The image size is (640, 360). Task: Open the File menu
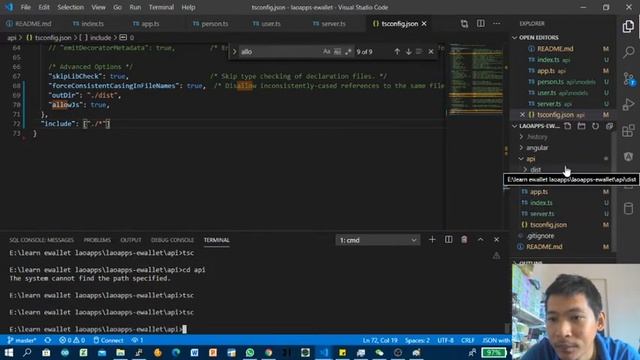[26, 7]
